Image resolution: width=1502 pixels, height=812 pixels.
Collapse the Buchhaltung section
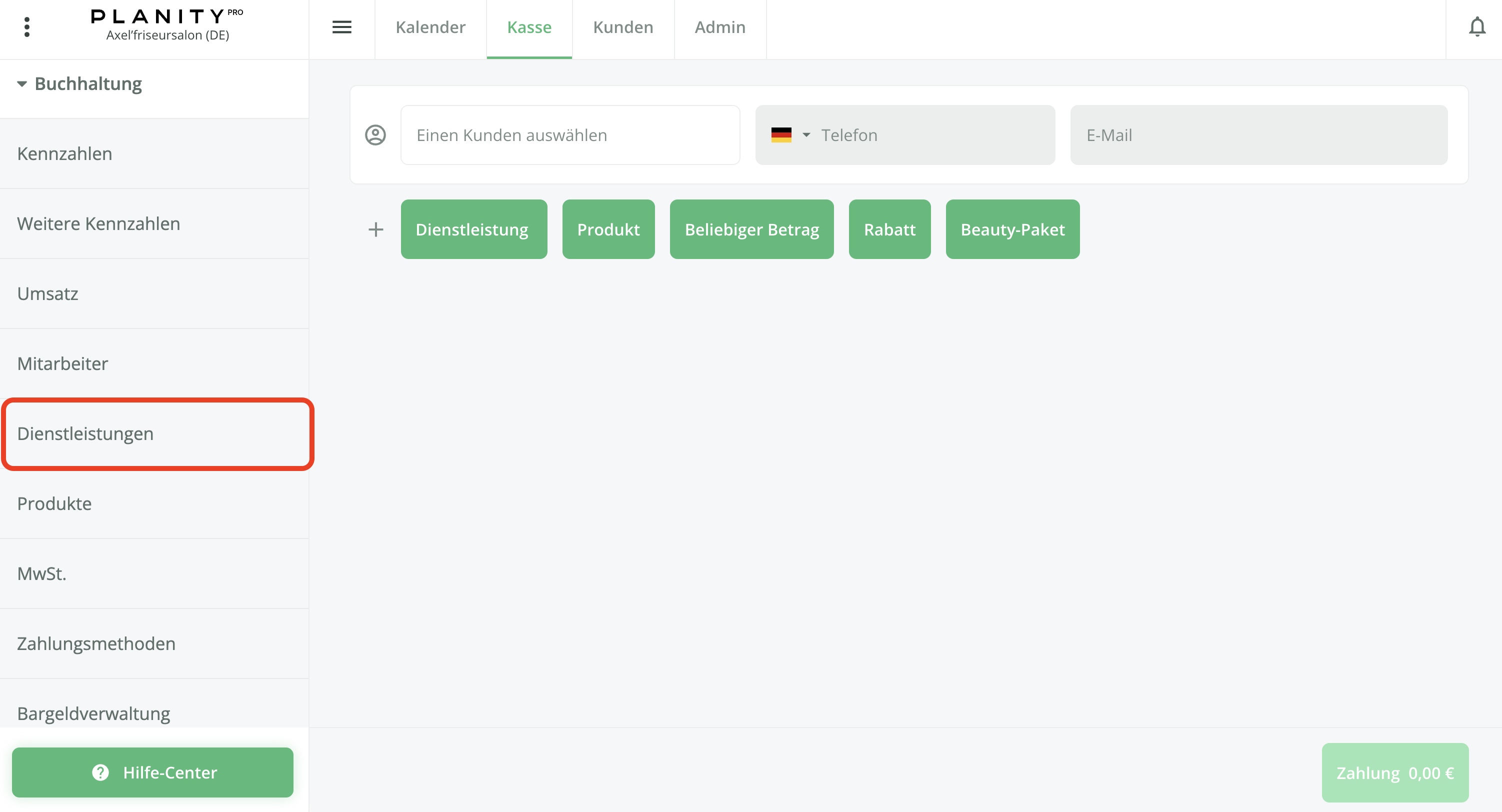point(22,84)
